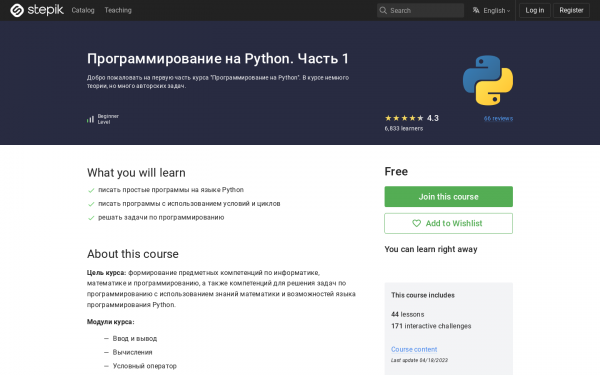Click the checkmark beside 'решать задачи по программированию'
Viewport: 600px width, 375px height.
coord(91,218)
